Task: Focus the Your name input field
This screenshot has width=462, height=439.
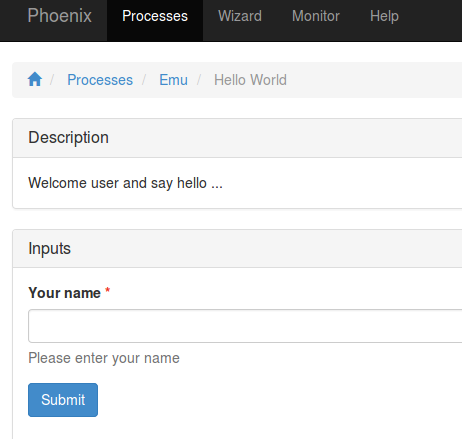Action: tap(245, 326)
